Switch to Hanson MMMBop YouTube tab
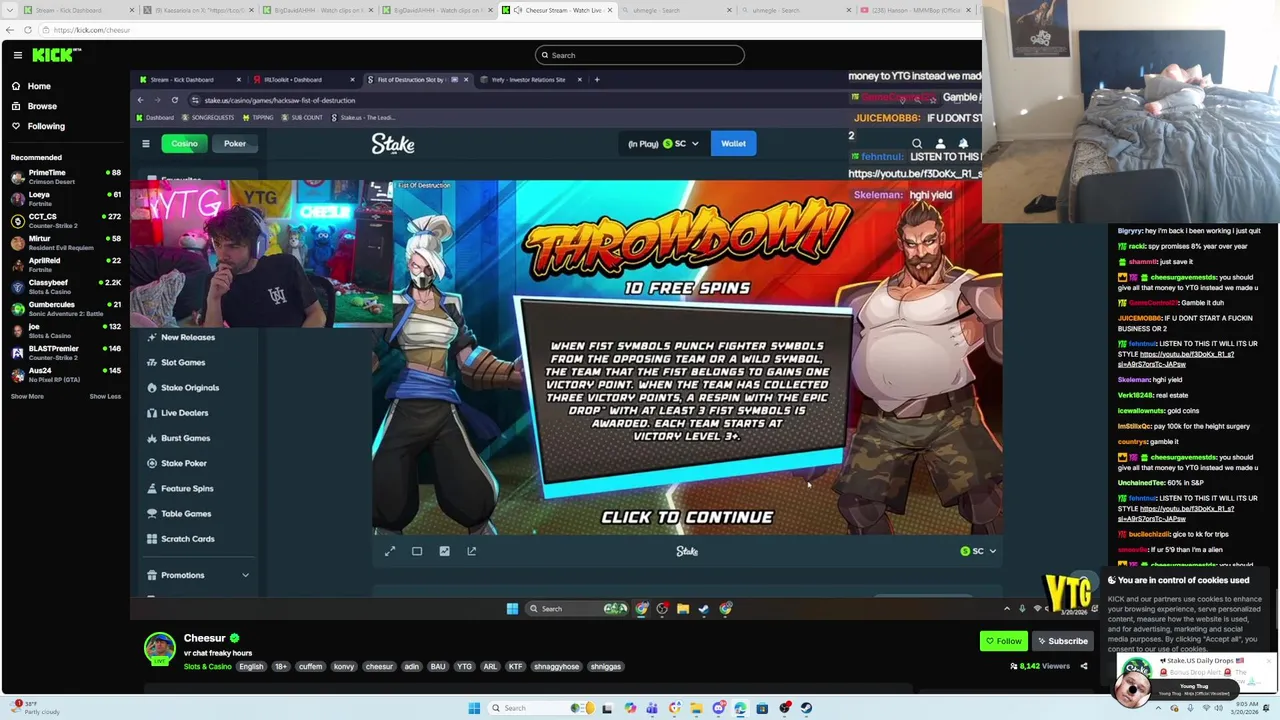The height and width of the screenshot is (720, 1280). [915, 10]
